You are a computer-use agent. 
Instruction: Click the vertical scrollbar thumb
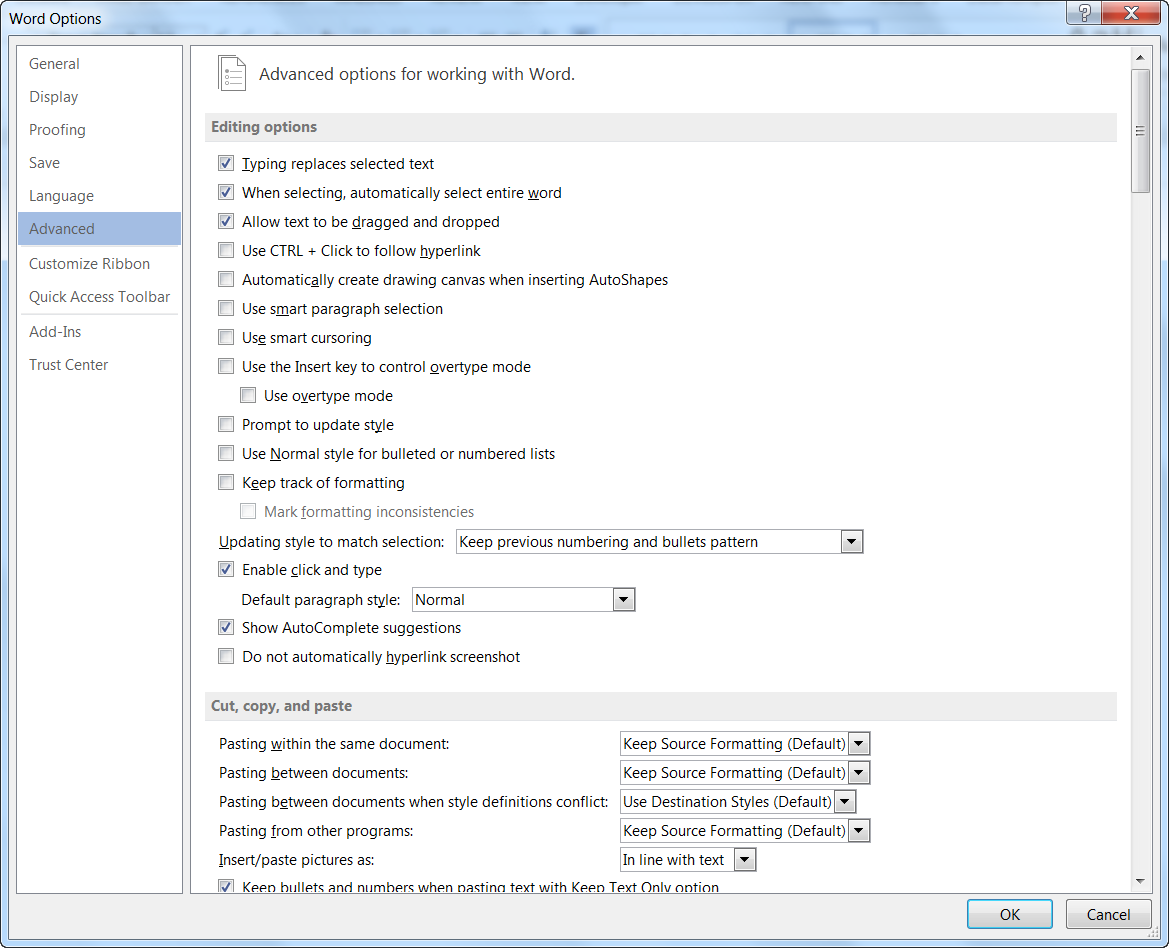(1140, 131)
